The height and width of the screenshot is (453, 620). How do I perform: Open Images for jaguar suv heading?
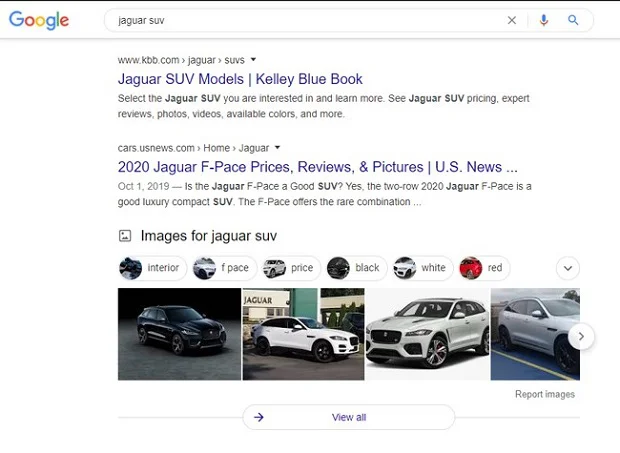click(208, 236)
